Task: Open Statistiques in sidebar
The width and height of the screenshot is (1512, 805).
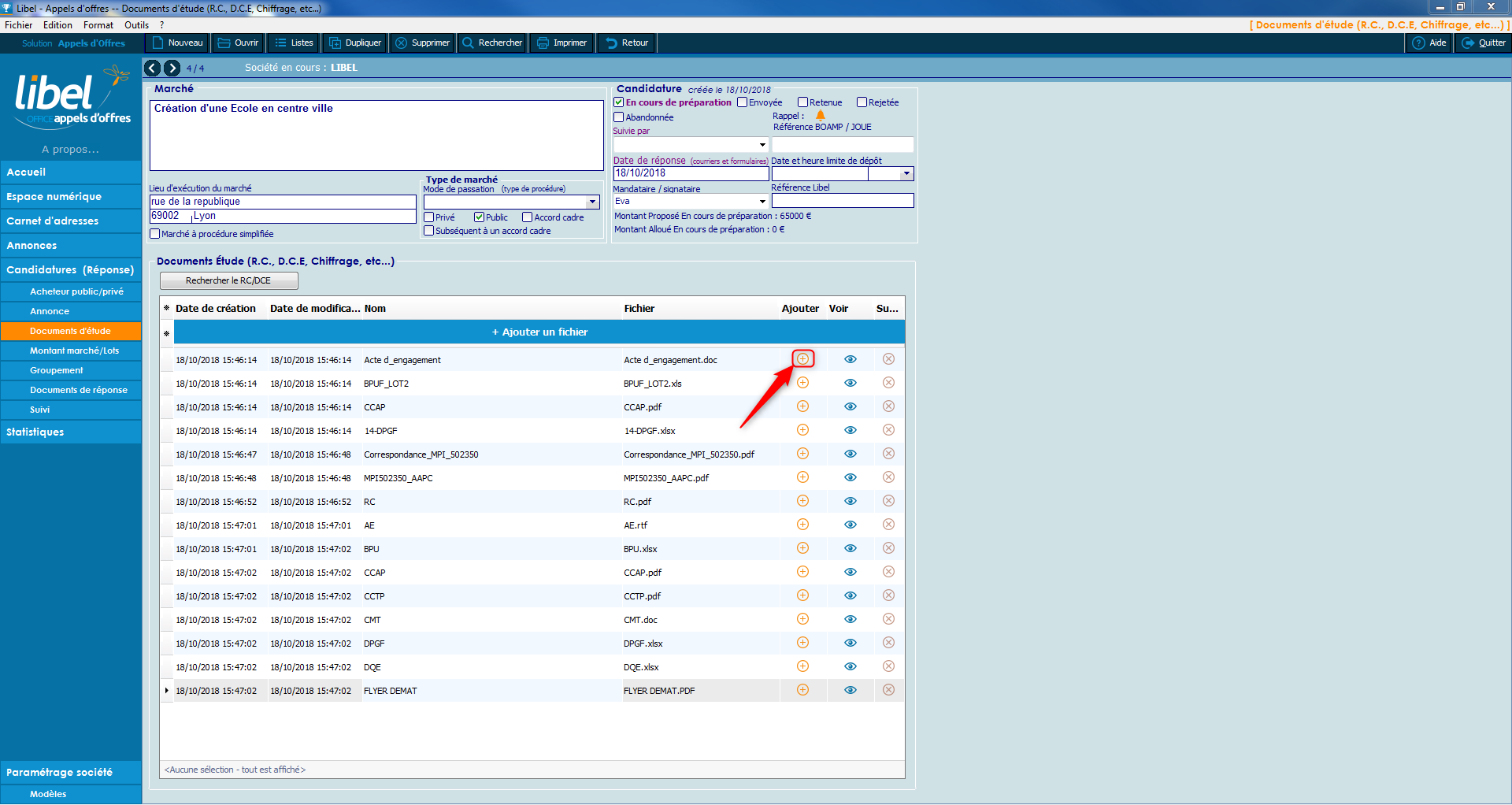Action: [x=71, y=432]
